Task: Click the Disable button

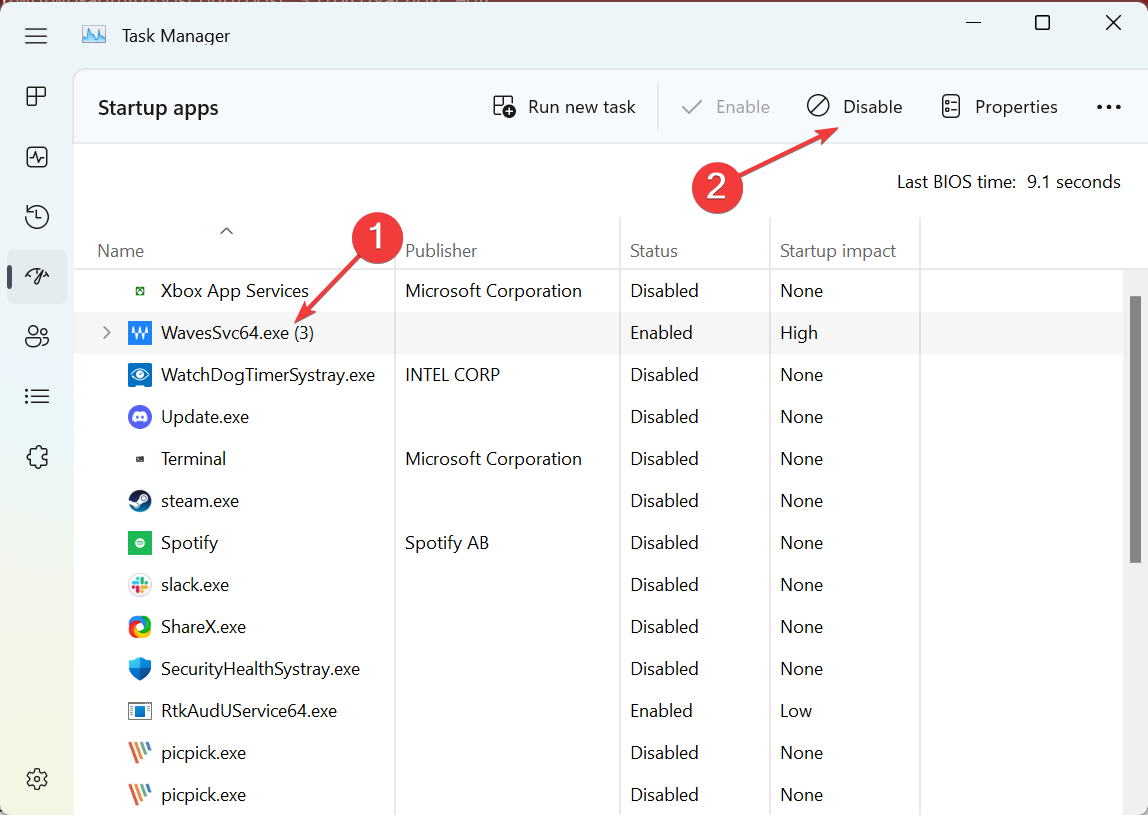Action: coord(854,107)
